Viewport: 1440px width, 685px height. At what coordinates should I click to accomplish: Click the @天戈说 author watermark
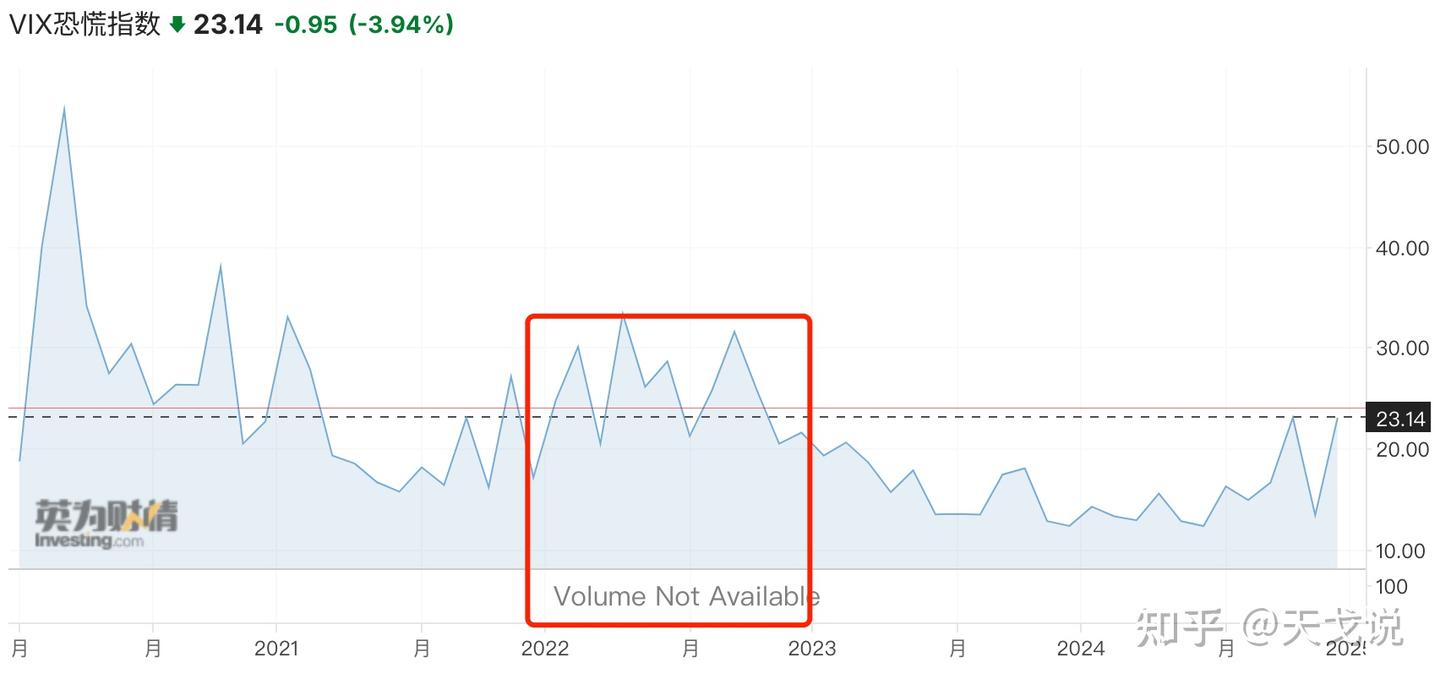[1323, 628]
